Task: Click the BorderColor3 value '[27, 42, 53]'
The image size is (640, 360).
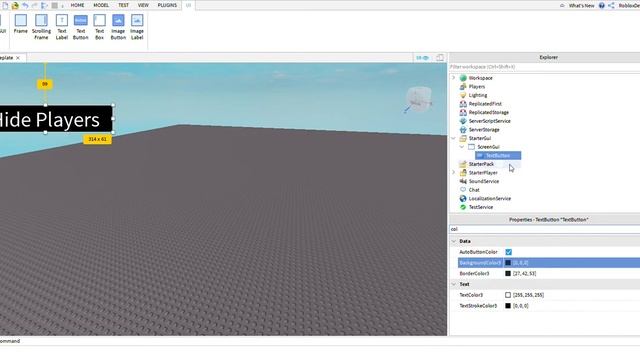Action: [524, 273]
